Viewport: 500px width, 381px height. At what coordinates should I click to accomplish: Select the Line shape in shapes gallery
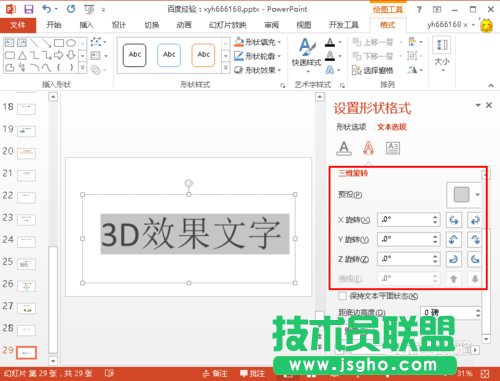click(x=34, y=43)
